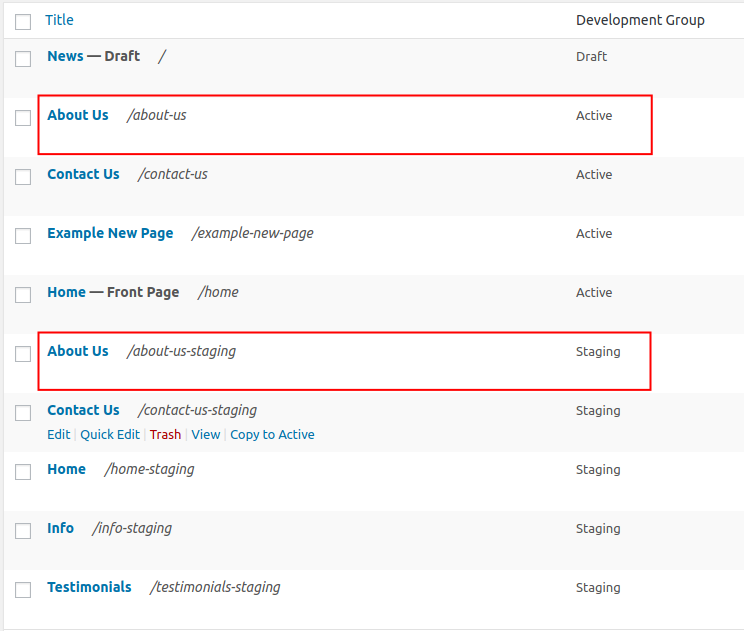Sort pages by the Title column header

[x=59, y=20]
